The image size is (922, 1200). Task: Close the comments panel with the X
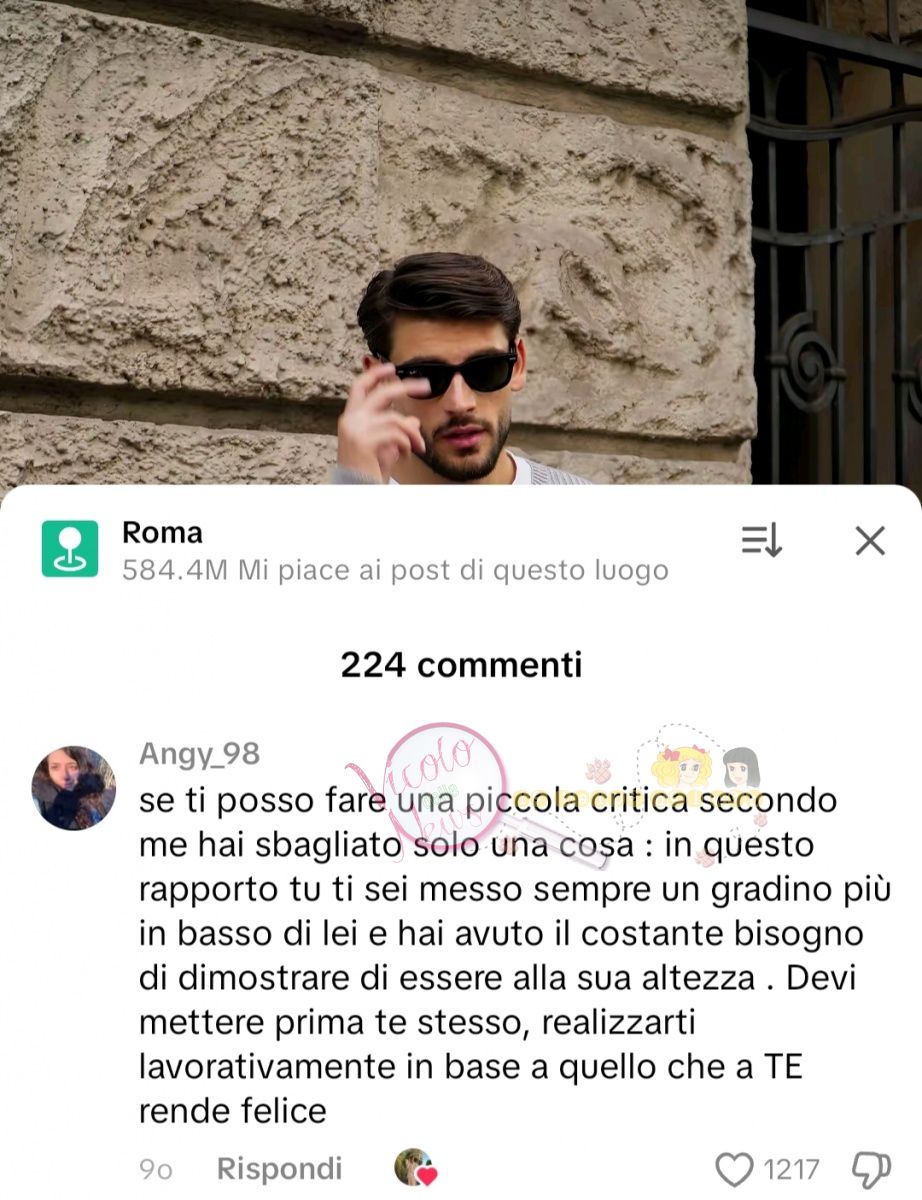(870, 541)
